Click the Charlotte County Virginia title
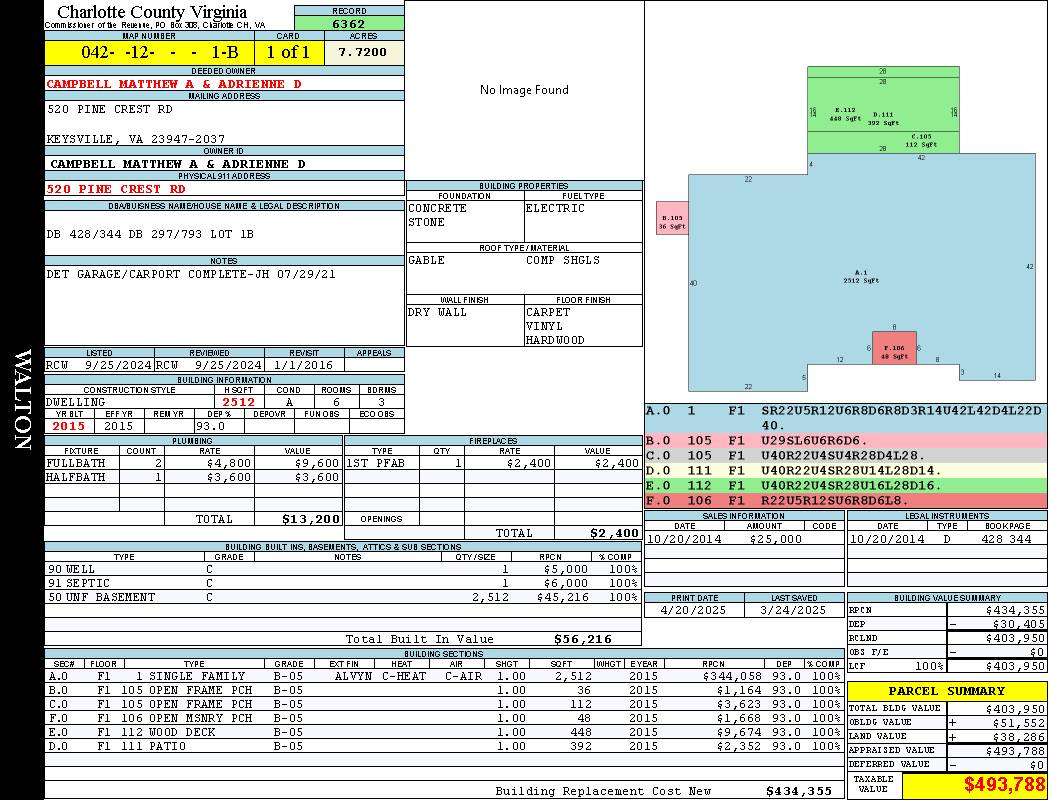The height and width of the screenshot is (800, 1050). tap(152, 12)
